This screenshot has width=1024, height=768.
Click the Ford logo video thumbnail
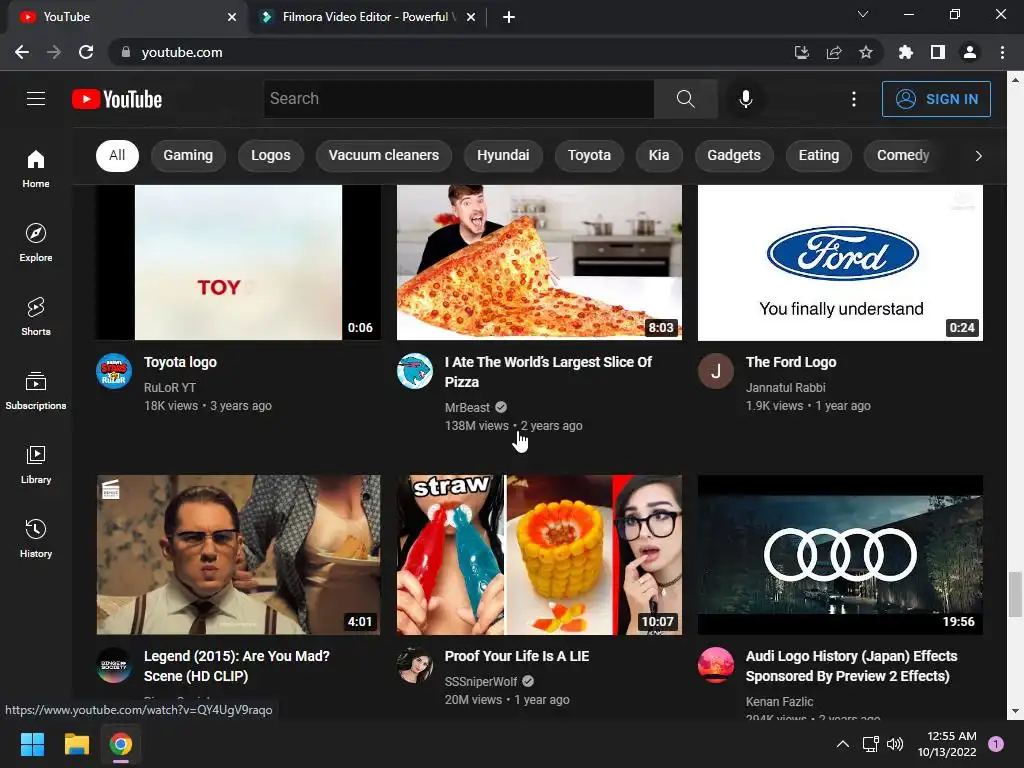pyautogui.click(x=840, y=263)
